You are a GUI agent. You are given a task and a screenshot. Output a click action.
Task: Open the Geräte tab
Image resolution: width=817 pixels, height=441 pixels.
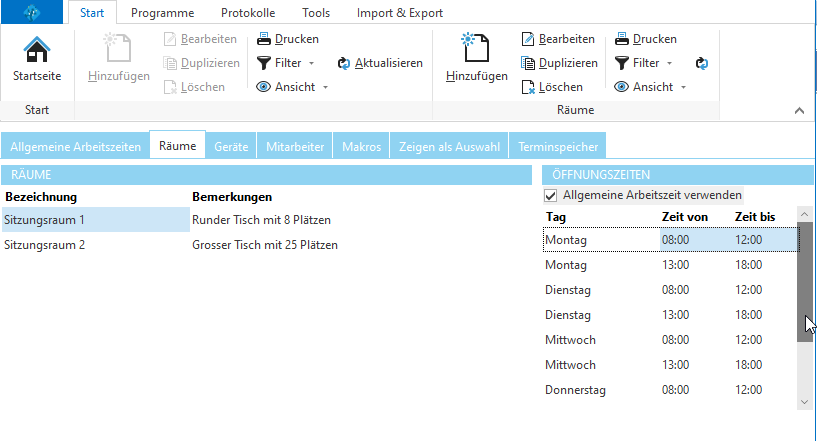click(x=231, y=146)
